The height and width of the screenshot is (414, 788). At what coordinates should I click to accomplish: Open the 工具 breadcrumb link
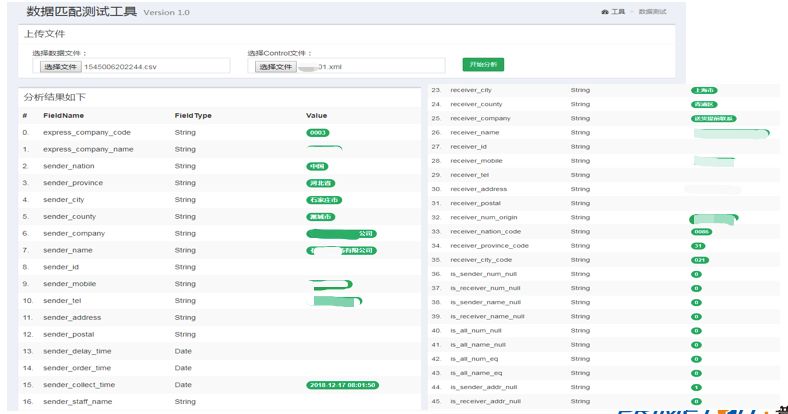point(618,12)
